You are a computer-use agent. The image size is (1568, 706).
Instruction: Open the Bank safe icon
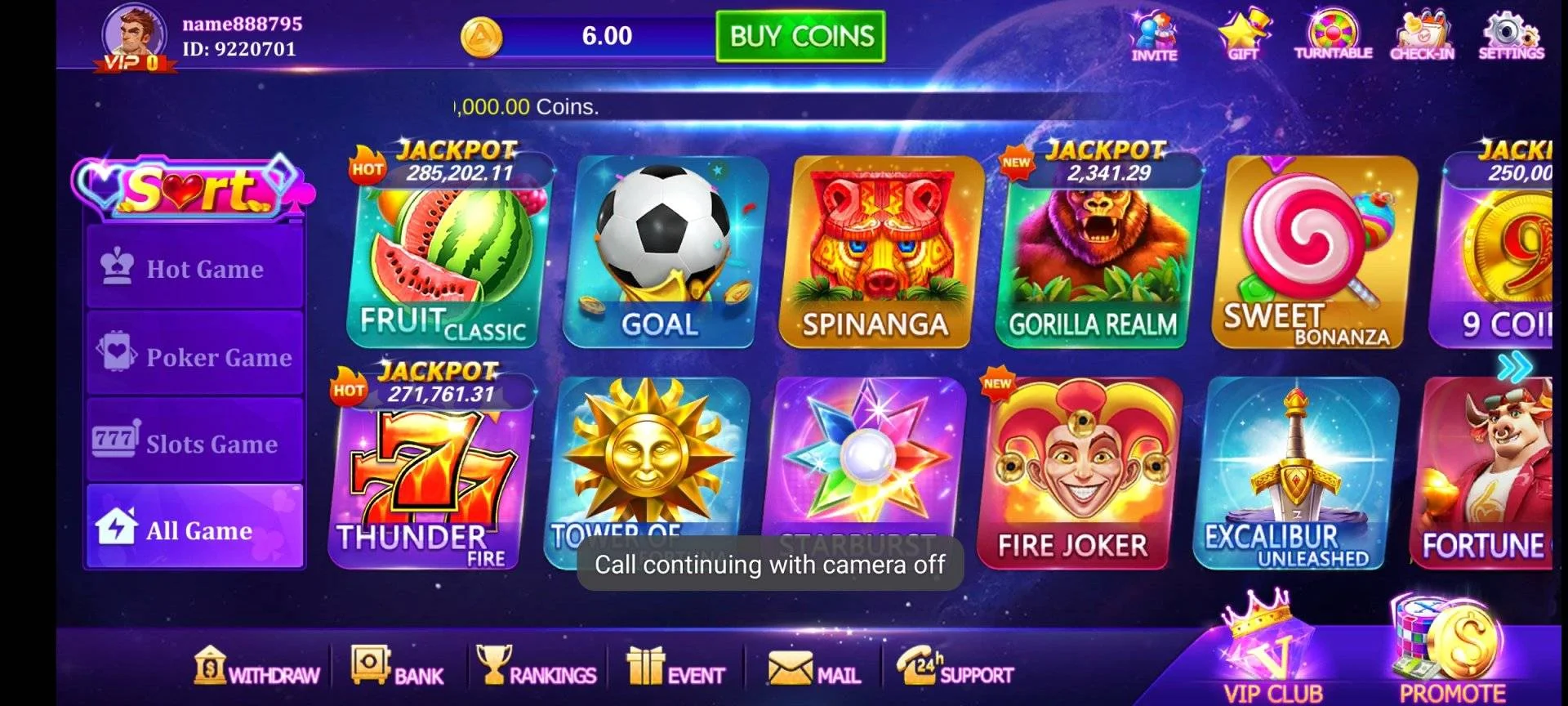[397, 666]
